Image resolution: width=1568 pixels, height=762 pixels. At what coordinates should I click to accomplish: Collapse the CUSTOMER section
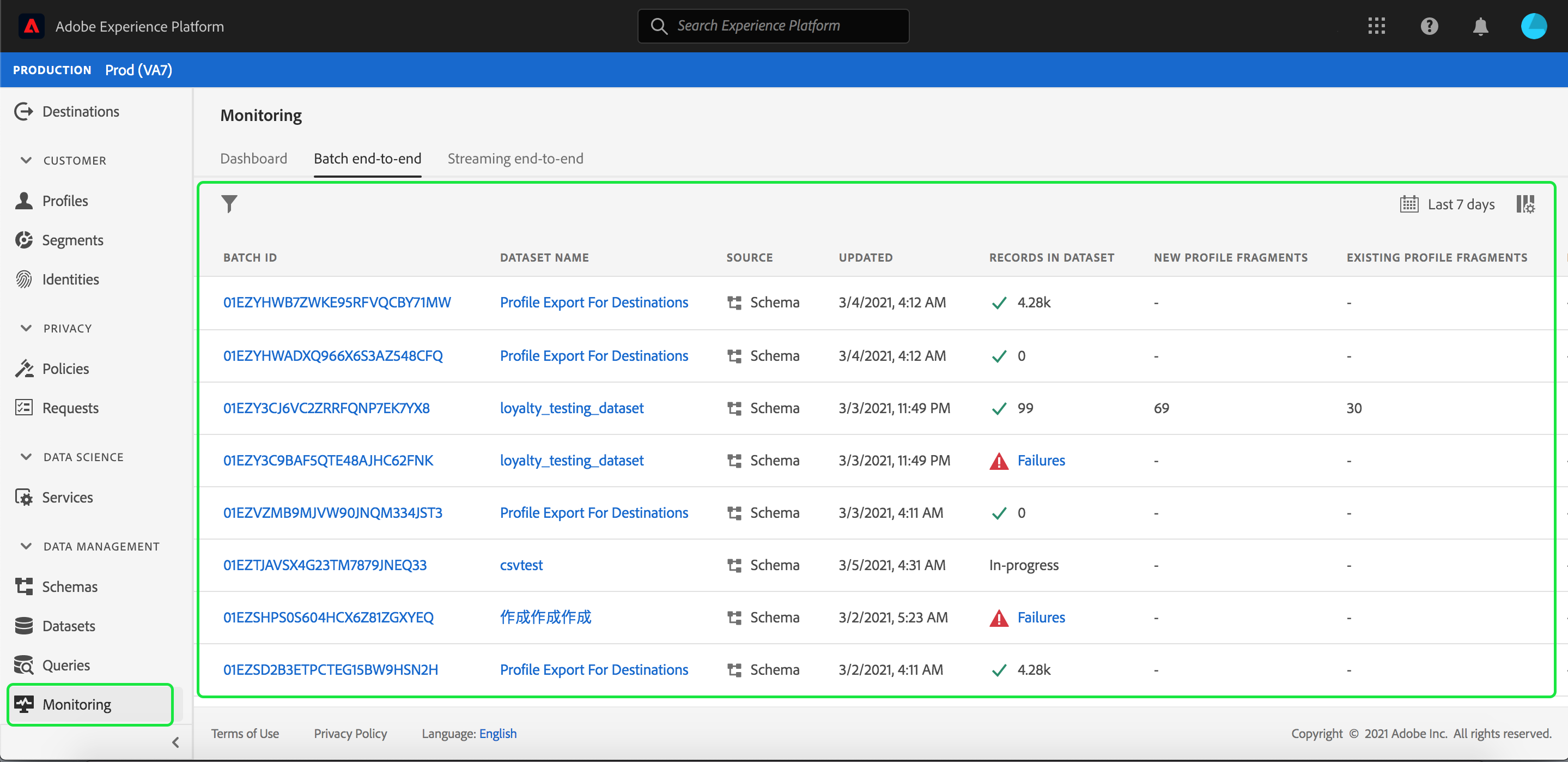(26, 160)
